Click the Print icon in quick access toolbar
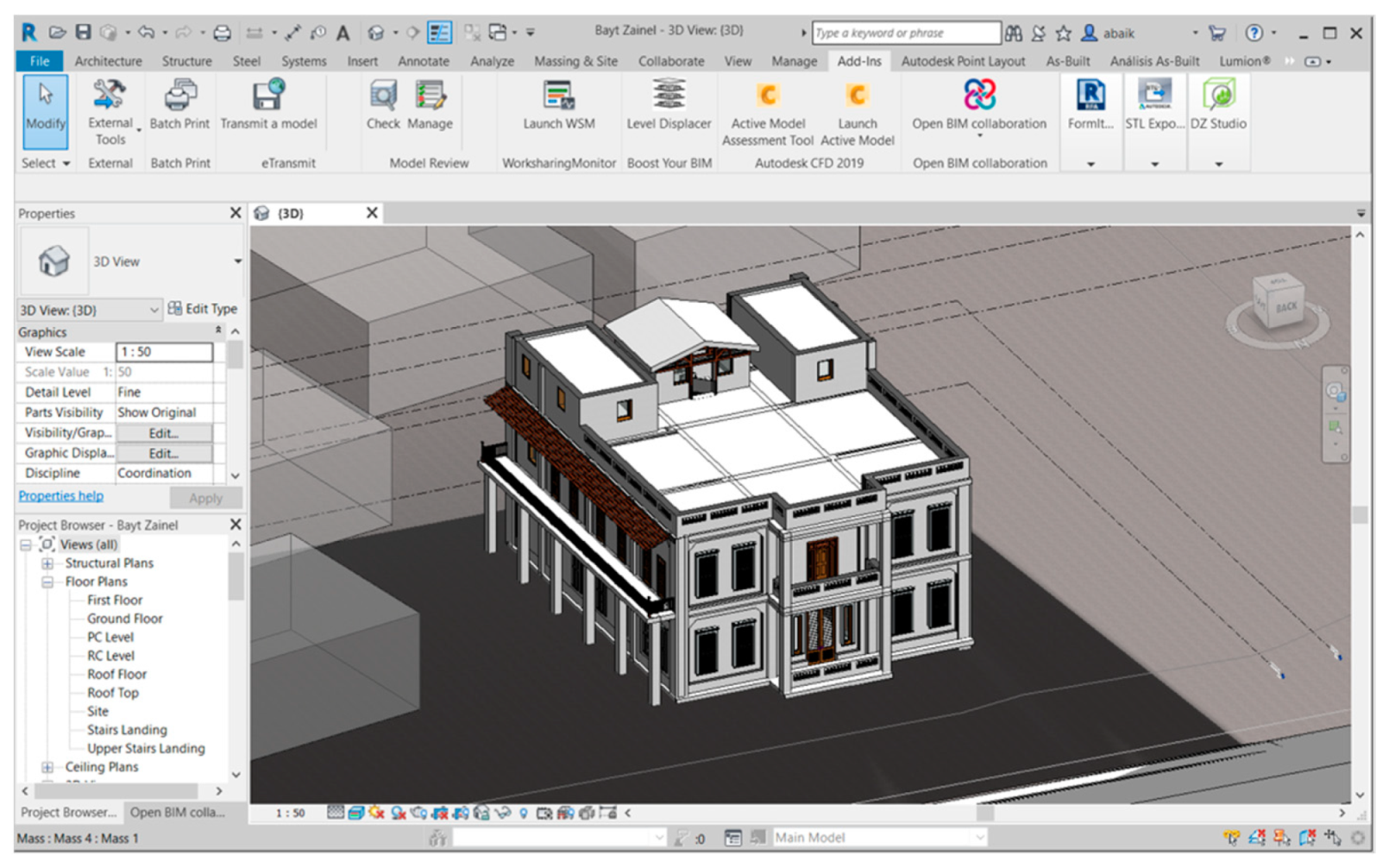The height and width of the screenshot is (868, 1389). 222,33
